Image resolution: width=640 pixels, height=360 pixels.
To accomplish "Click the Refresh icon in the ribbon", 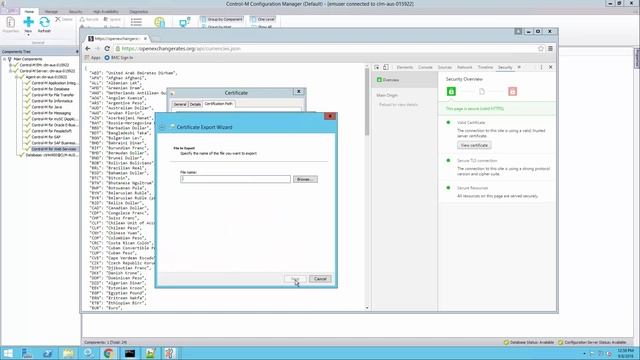I will tap(44, 22).
